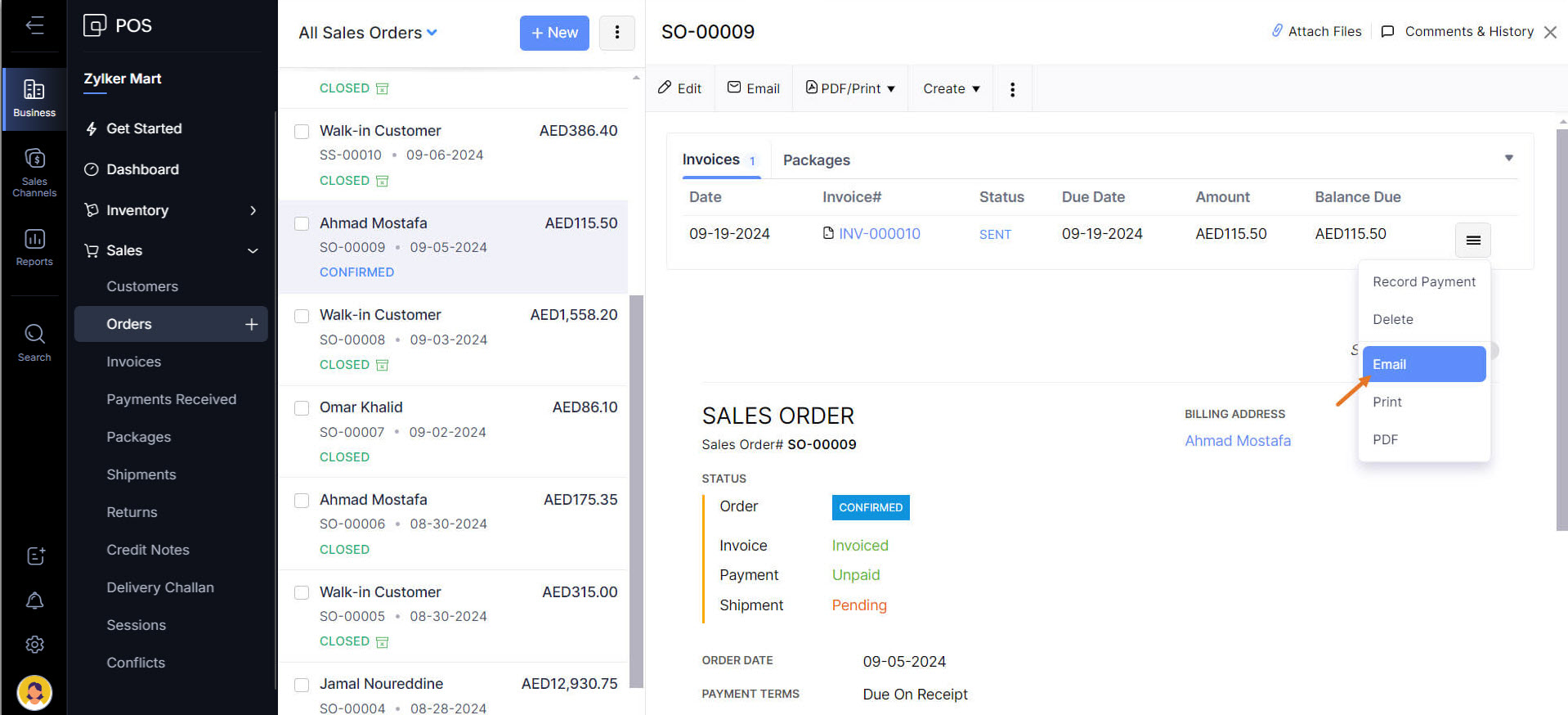Open the All Sales Orders filter dropdown
This screenshot has width=1568, height=715.
[368, 33]
